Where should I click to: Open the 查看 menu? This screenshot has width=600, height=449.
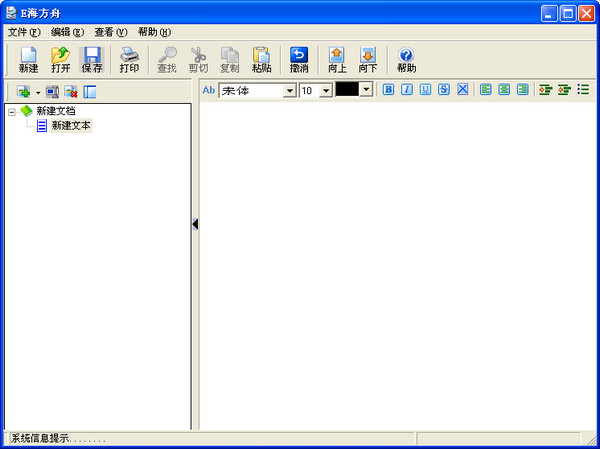point(110,32)
